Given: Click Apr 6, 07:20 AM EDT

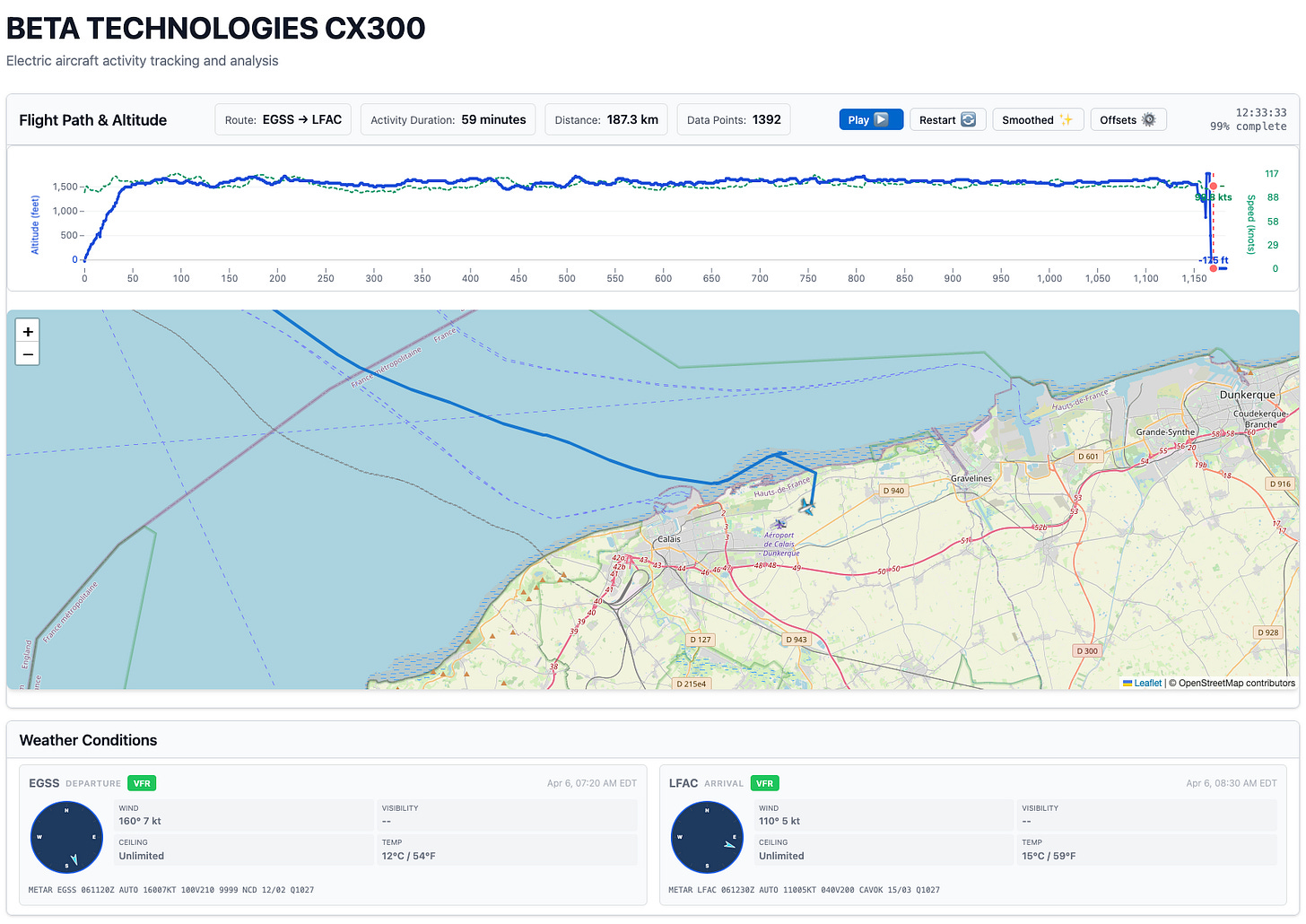Looking at the screenshot, I should tap(592, 783).
